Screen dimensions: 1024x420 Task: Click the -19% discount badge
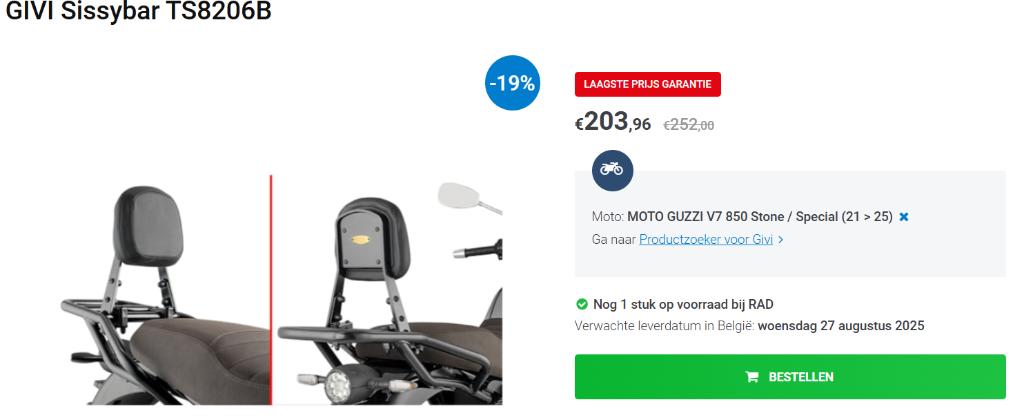[513, 83]
